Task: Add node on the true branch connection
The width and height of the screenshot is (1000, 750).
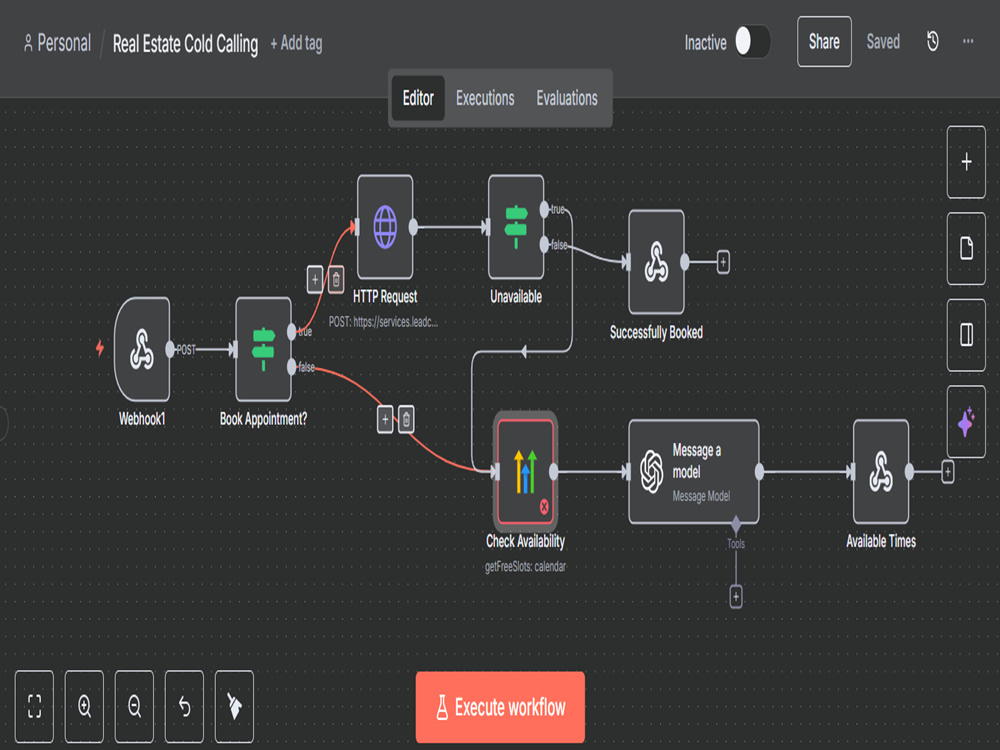Action: [x=315, y=279]
